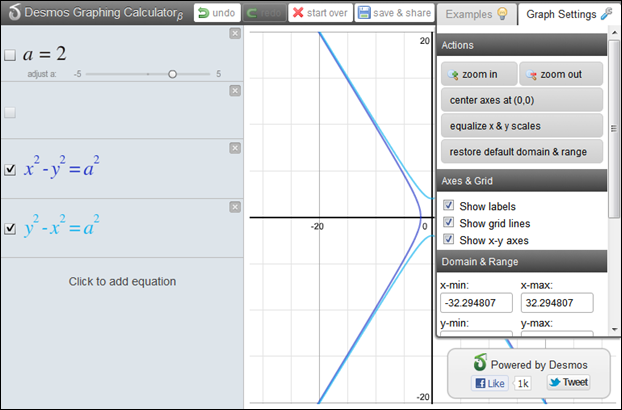This screenshot has height=410, width=622.
Task: Click the y²-x²=a² equation text
Action: click(x=62, y=226)
